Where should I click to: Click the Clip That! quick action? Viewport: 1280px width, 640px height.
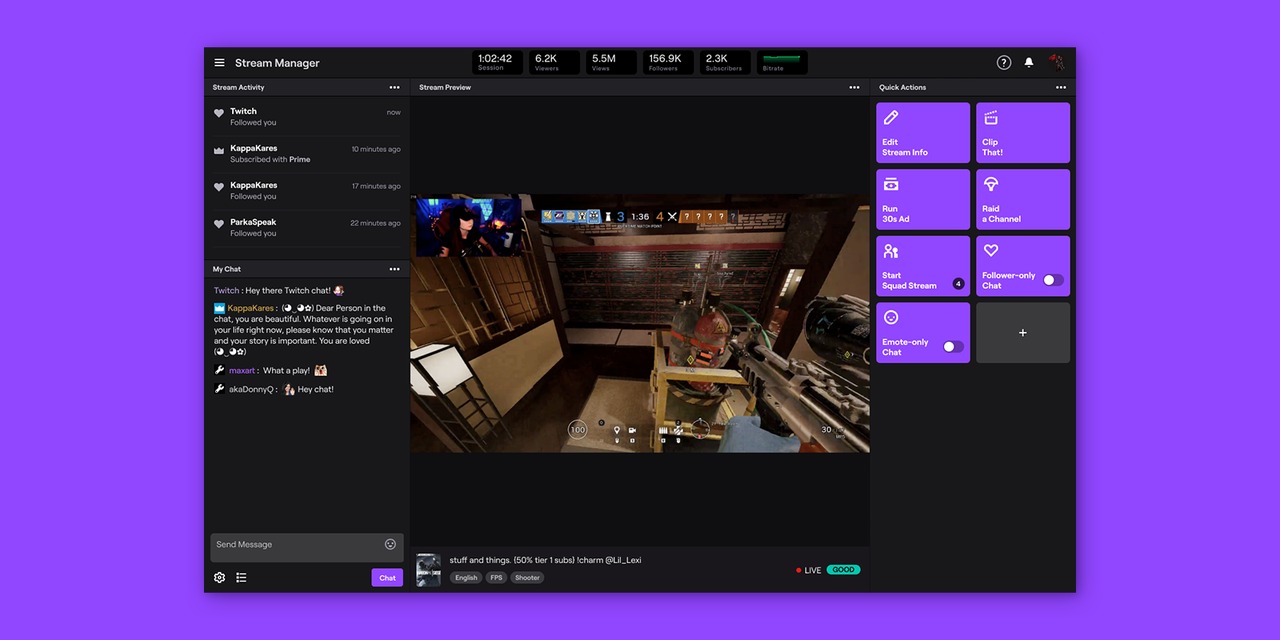tap(1022, 133)
